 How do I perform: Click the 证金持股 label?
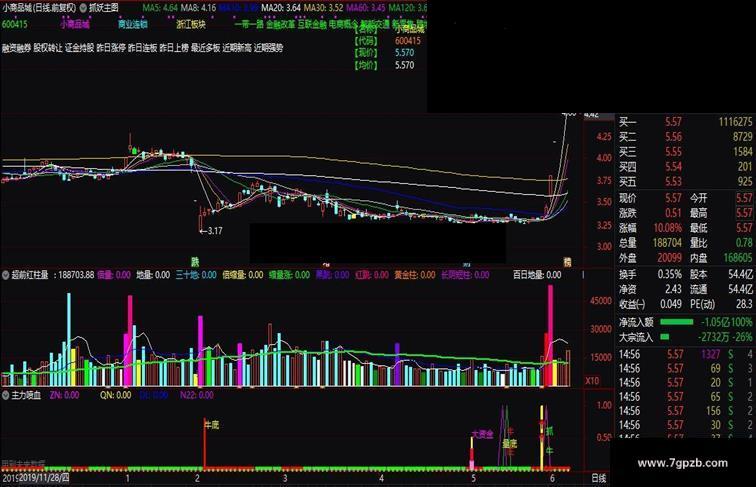80,48
